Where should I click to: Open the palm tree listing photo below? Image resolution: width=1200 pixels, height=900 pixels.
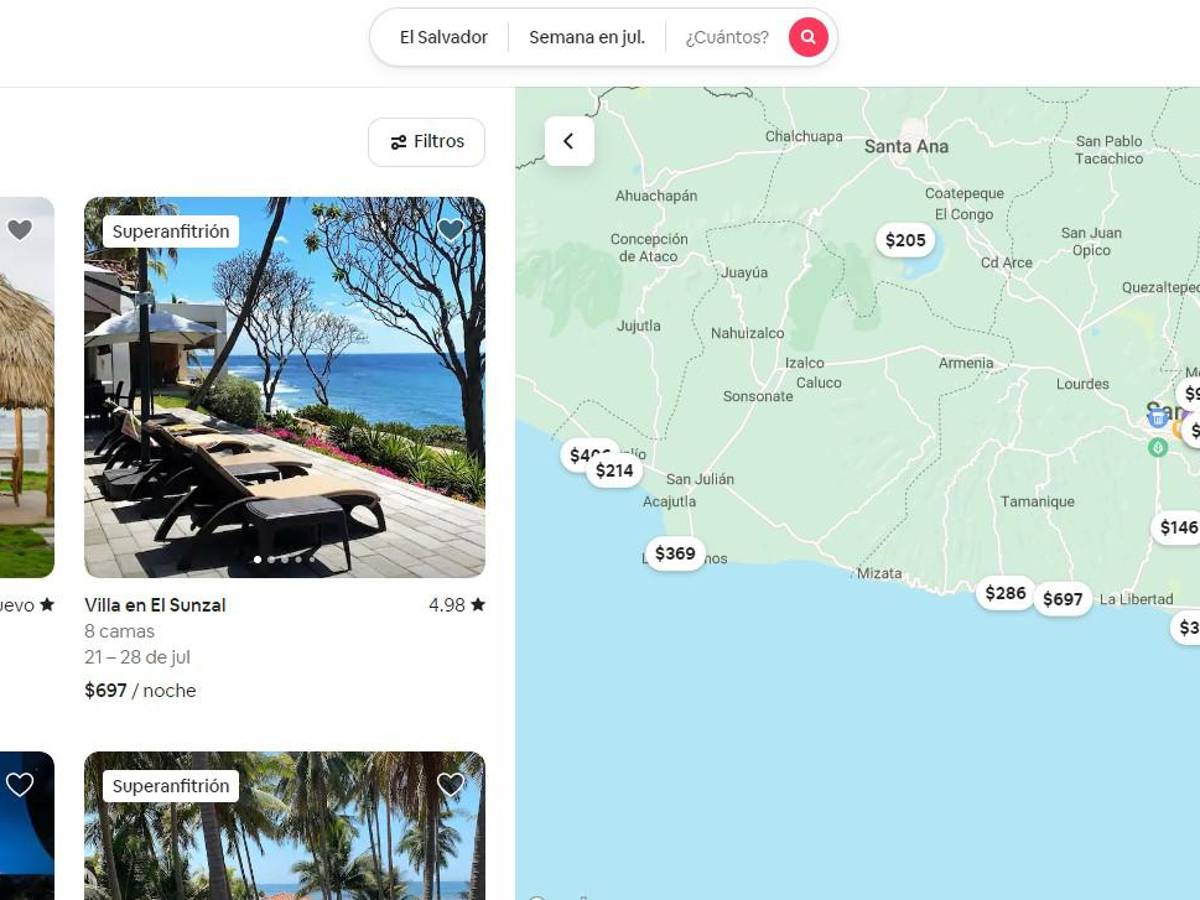click(x=285, y=826)
